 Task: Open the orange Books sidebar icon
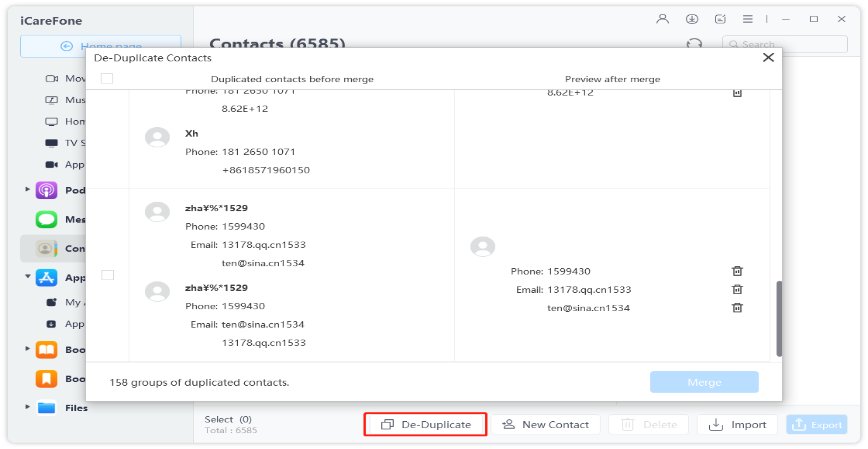pyautogui.click(x=46, y=349)
